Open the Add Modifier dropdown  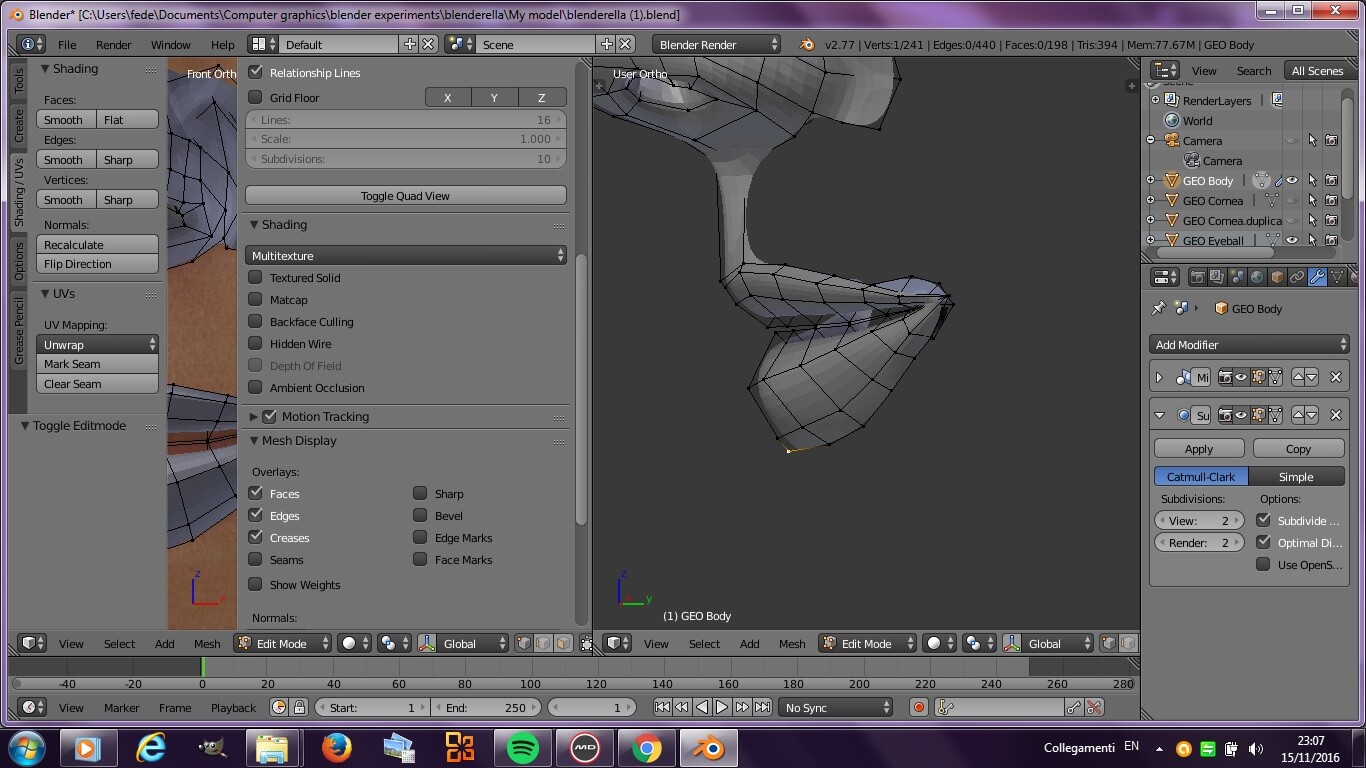pyautogui.click(x=1250, y=344)
